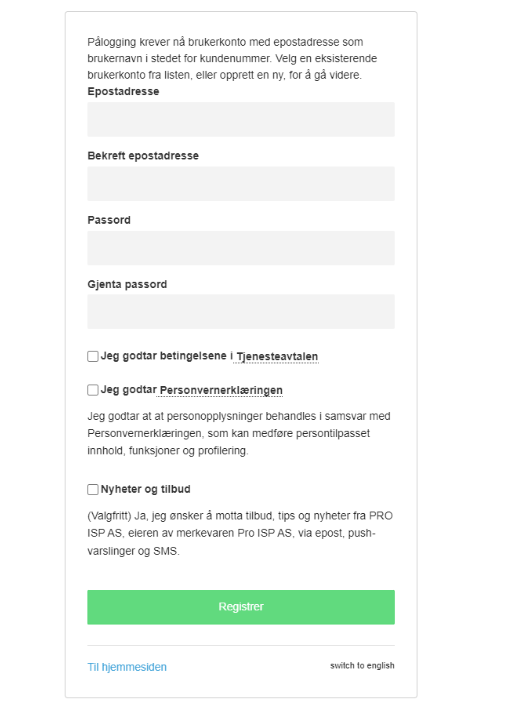
Task: Switch to english language link
Action: click(362, 665)
